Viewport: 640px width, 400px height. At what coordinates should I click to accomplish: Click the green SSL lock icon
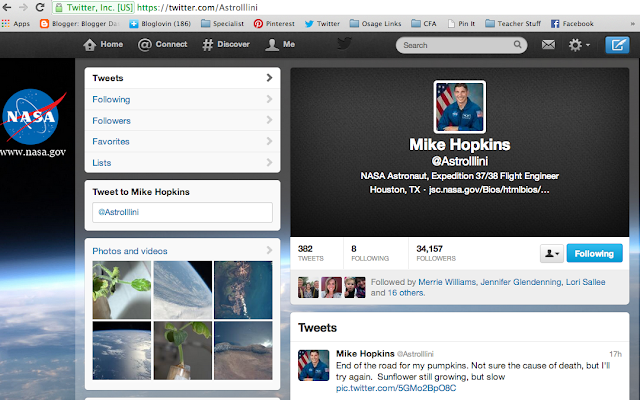point(59,7)
